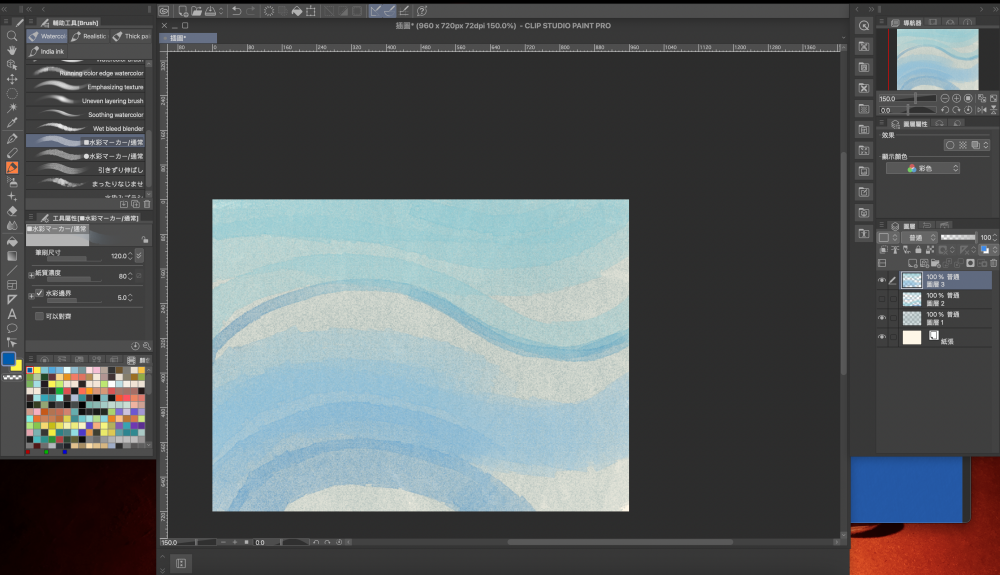Adjust layer opacity 100 stepper
The width and height of the screenshot is (1000, 575).
coord(995,237)
